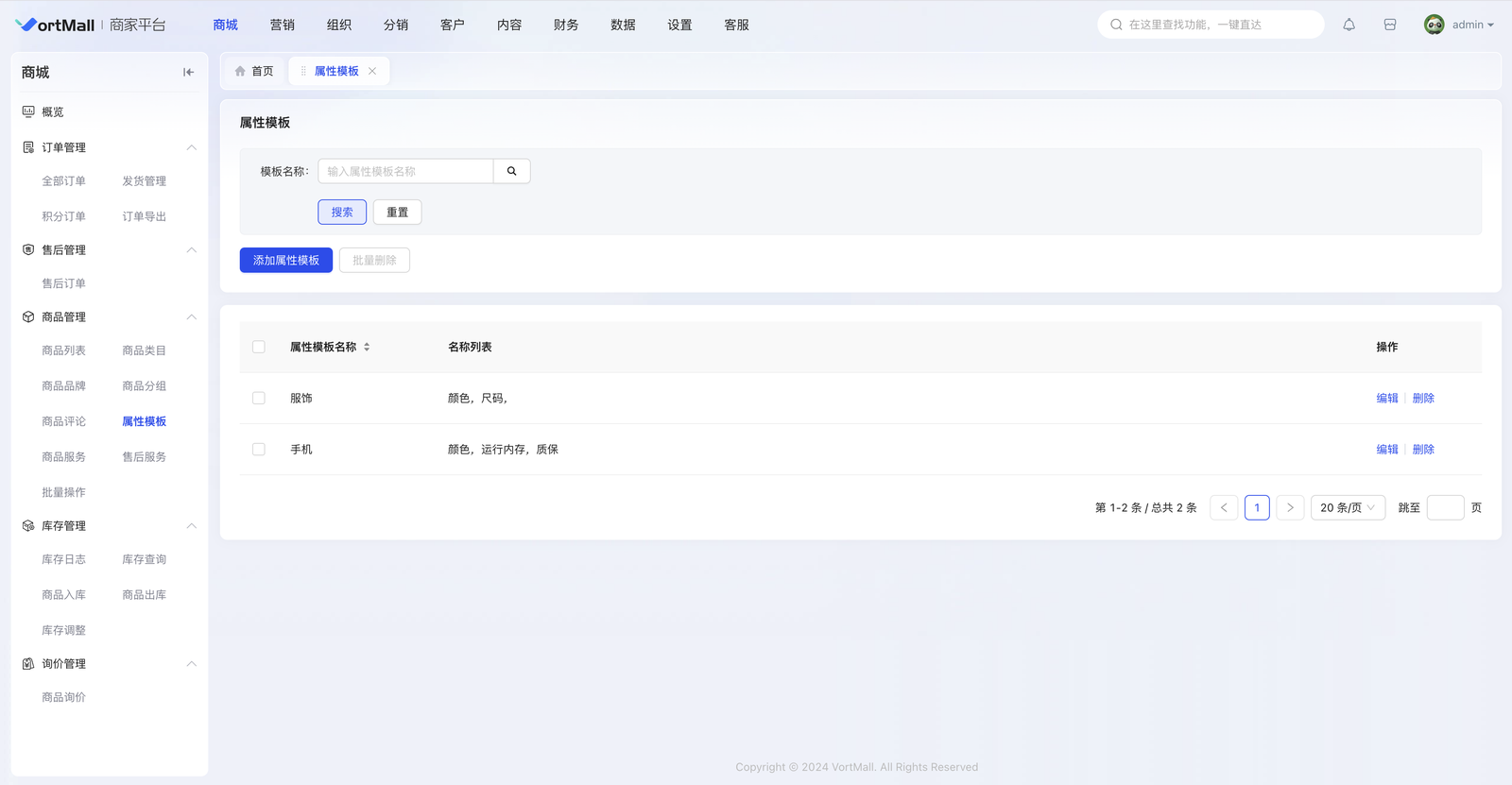The width and height of the screenshot is (1512, 785).
Task: Collapse the 库存管理 sidebar section
Action: click(x=191, y=526)
